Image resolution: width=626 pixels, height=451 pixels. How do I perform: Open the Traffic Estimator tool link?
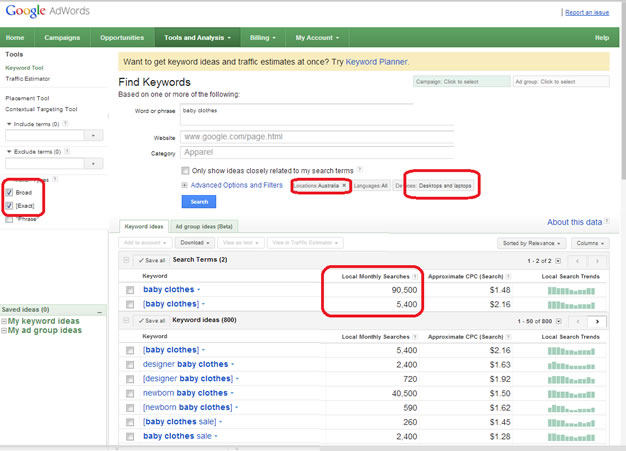coord(28,79)
